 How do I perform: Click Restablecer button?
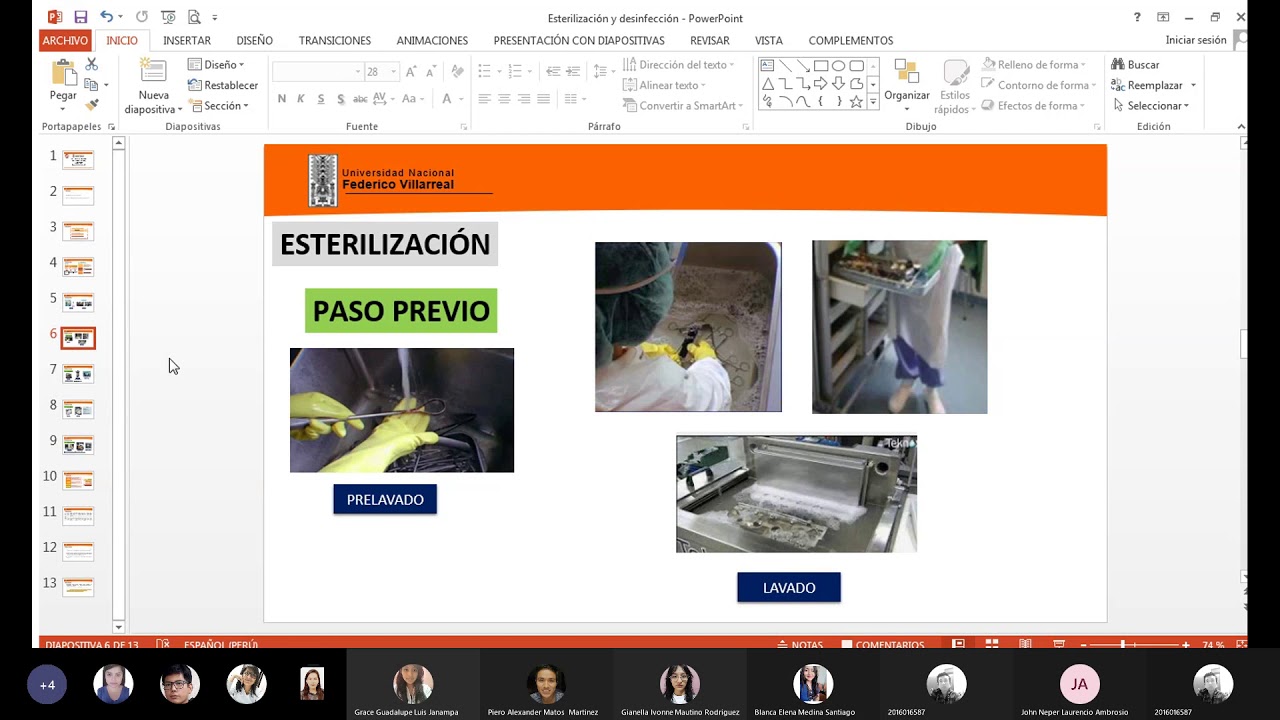click(x=223, y=86)
